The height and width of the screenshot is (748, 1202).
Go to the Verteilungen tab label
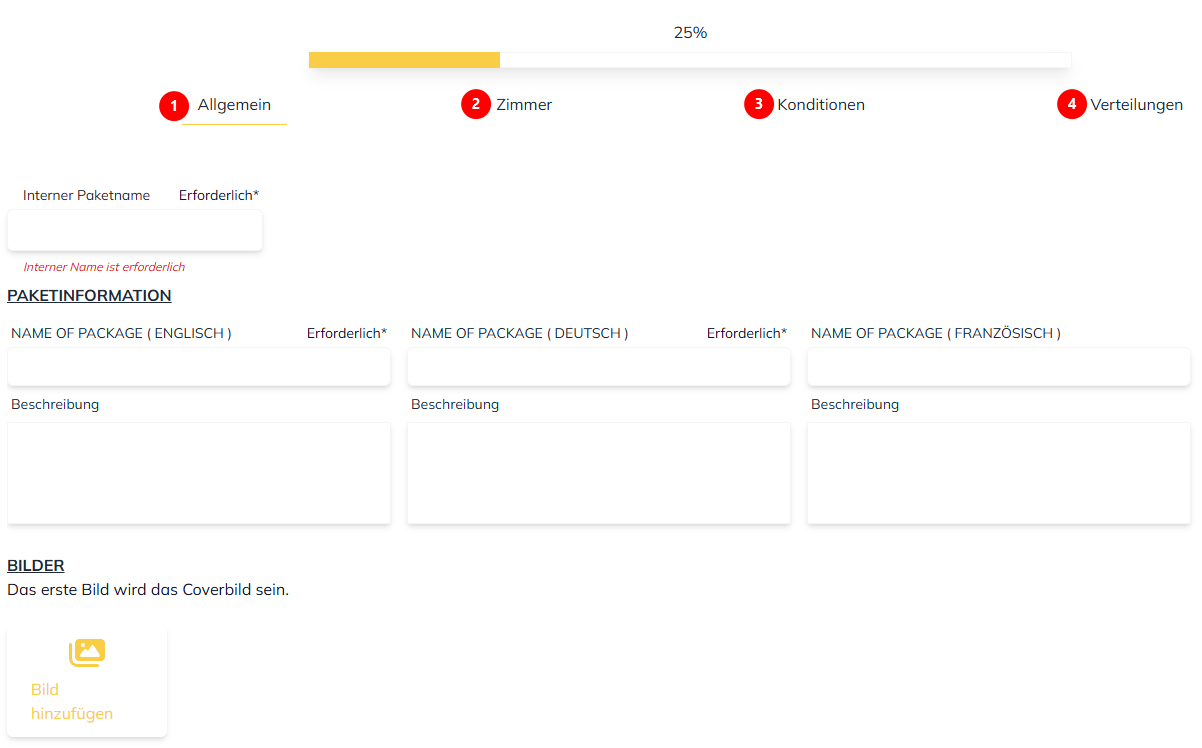pos(1136,105)
